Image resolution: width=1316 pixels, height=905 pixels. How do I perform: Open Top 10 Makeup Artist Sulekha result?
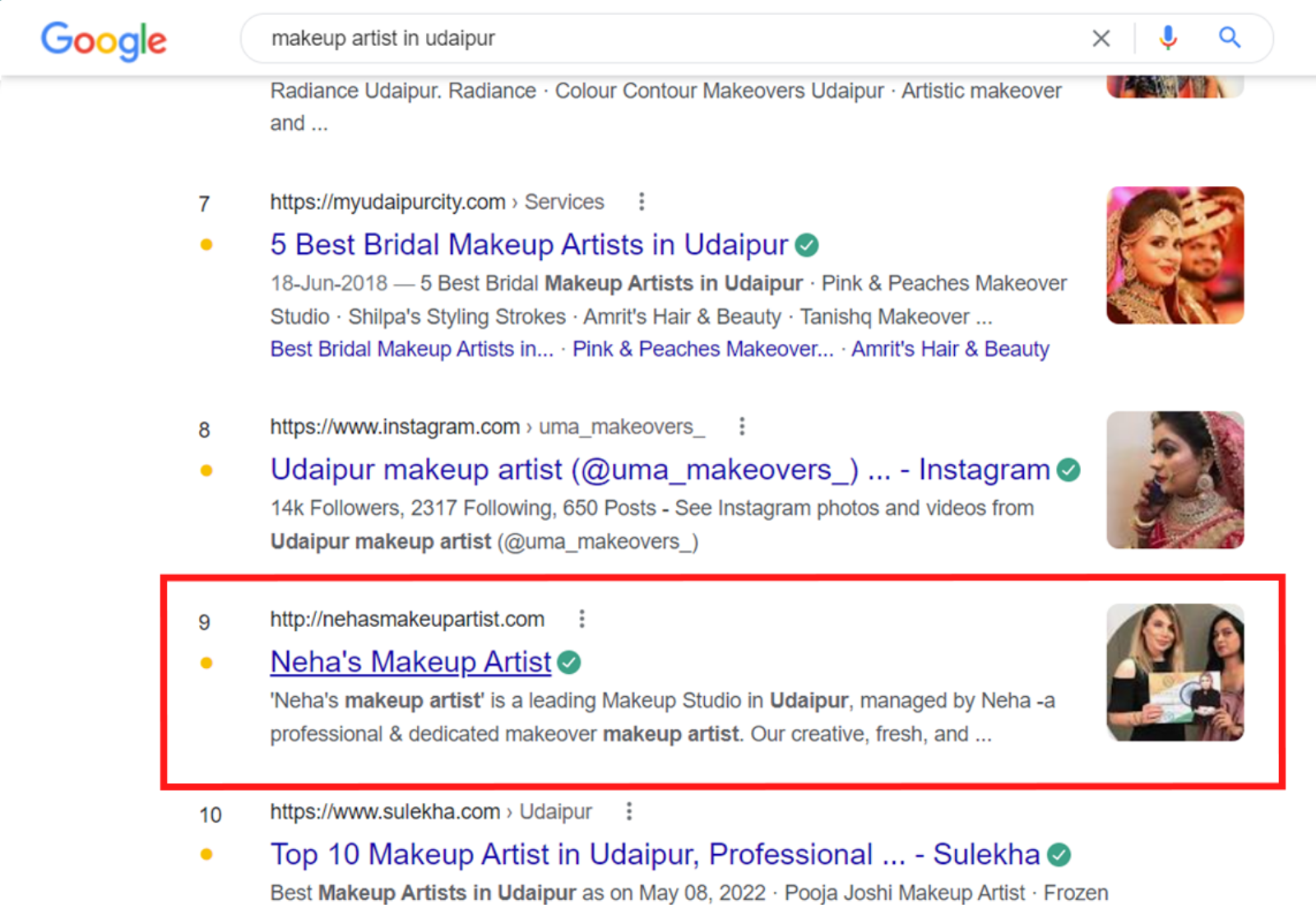tap(655, 854)
